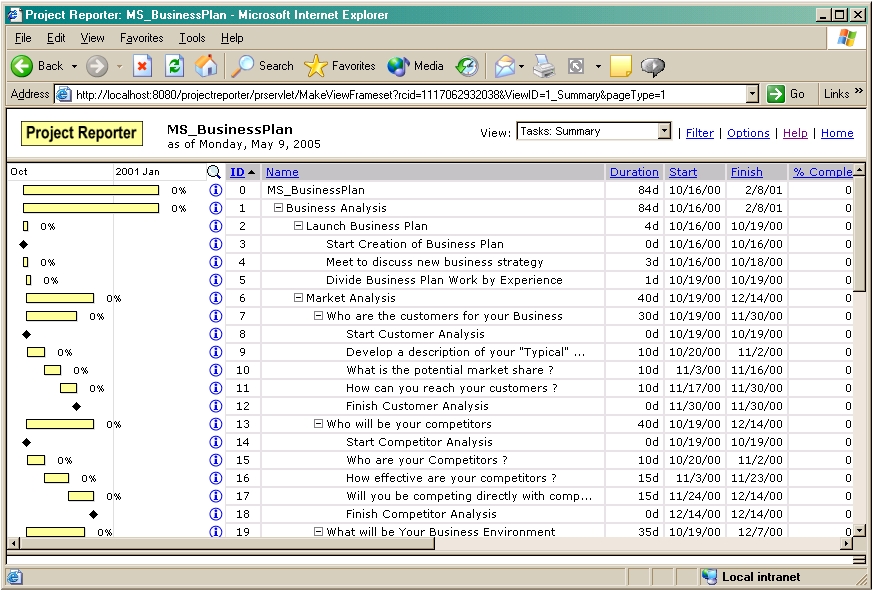
Task: Collapse the Market Analysis group
Action: coord(298,298)
